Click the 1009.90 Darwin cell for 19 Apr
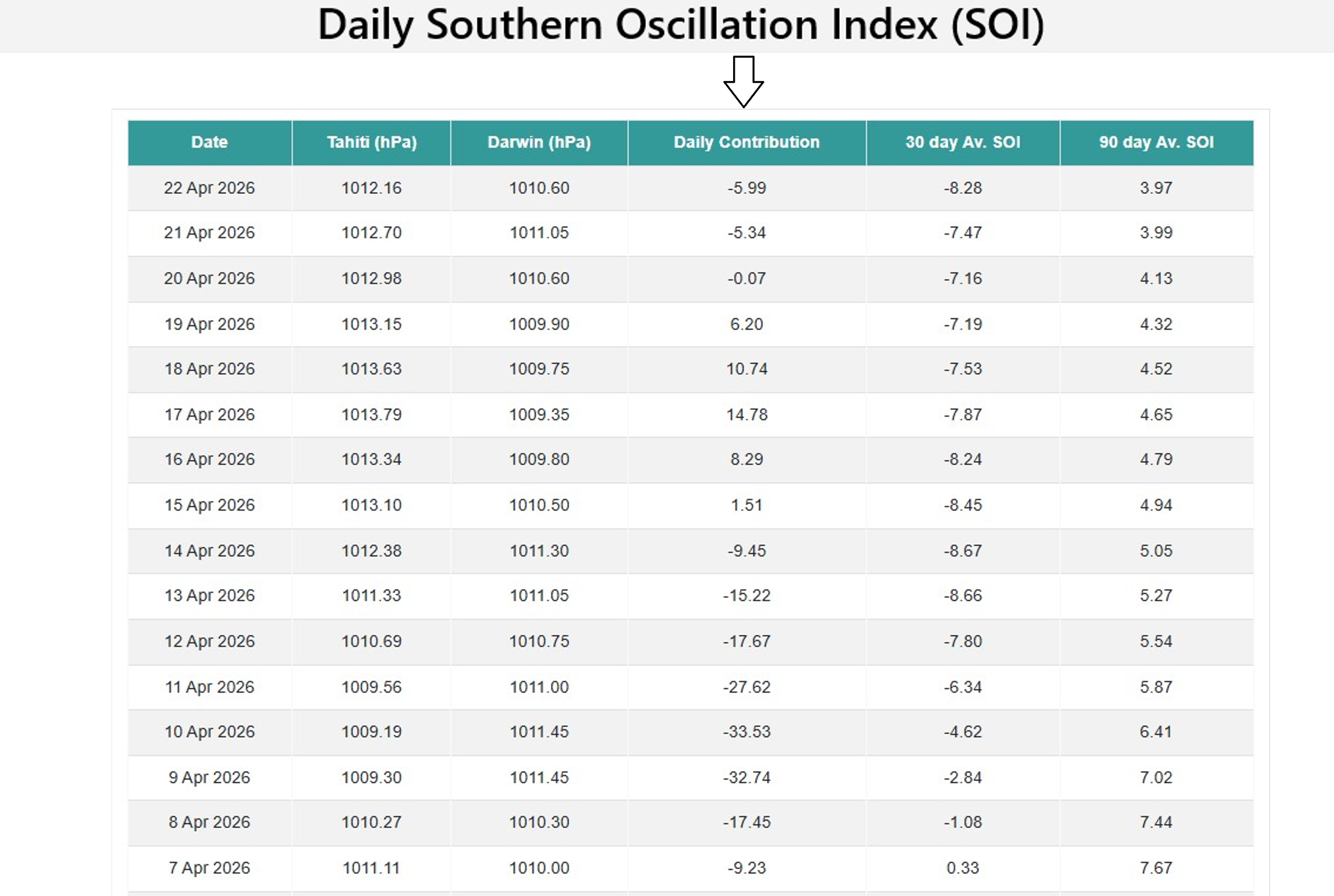1334x896 pixels. [x=539, y=324]
